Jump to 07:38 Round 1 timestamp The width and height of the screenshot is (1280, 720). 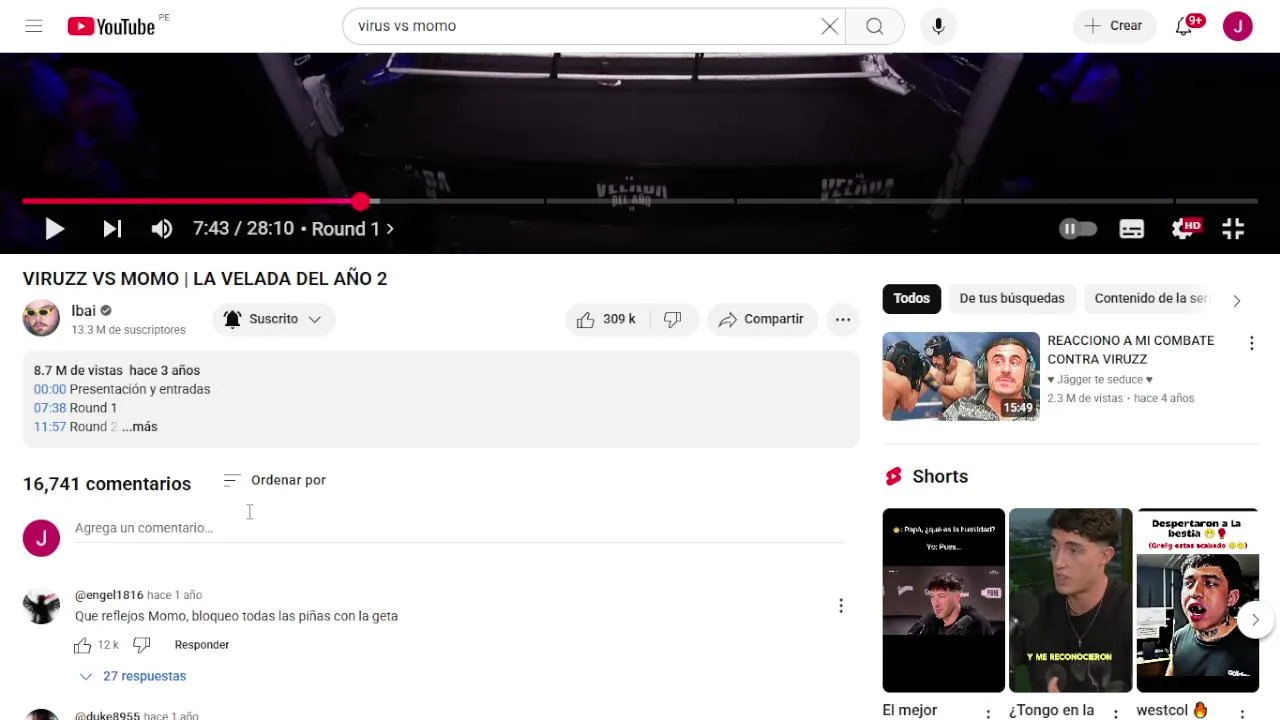coord(50,408)
